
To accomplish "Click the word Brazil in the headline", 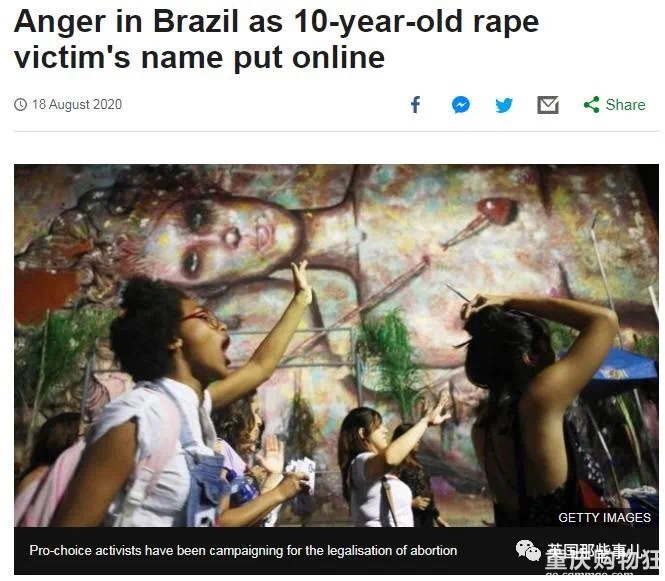I will [x=196, y=21].
